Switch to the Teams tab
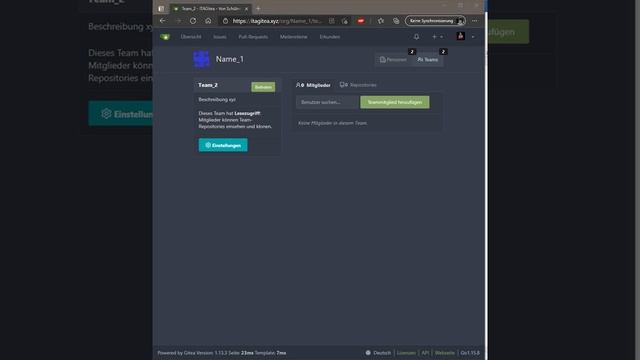 [427, 60]
